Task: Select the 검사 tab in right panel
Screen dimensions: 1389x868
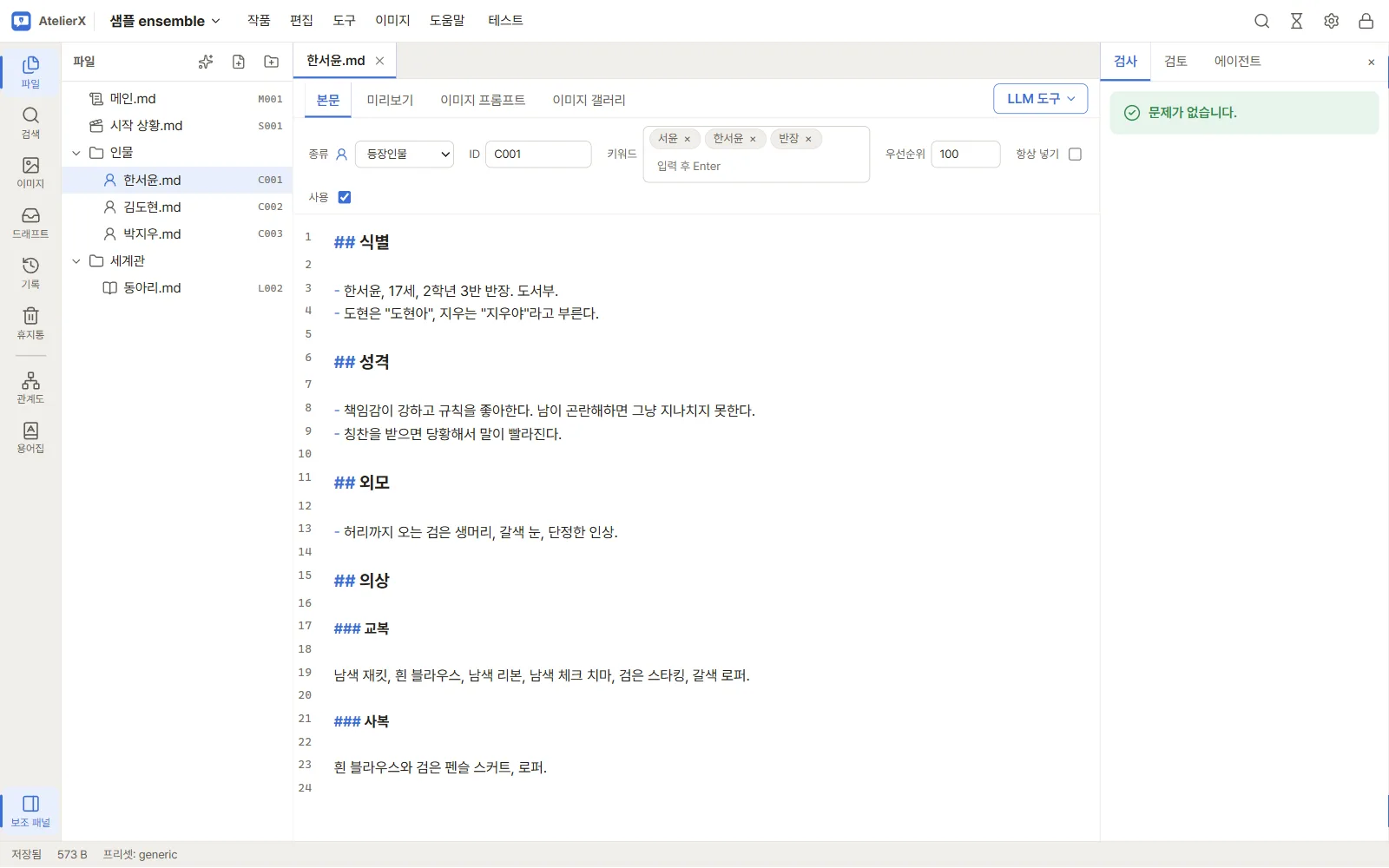Action: [1125, 62]
